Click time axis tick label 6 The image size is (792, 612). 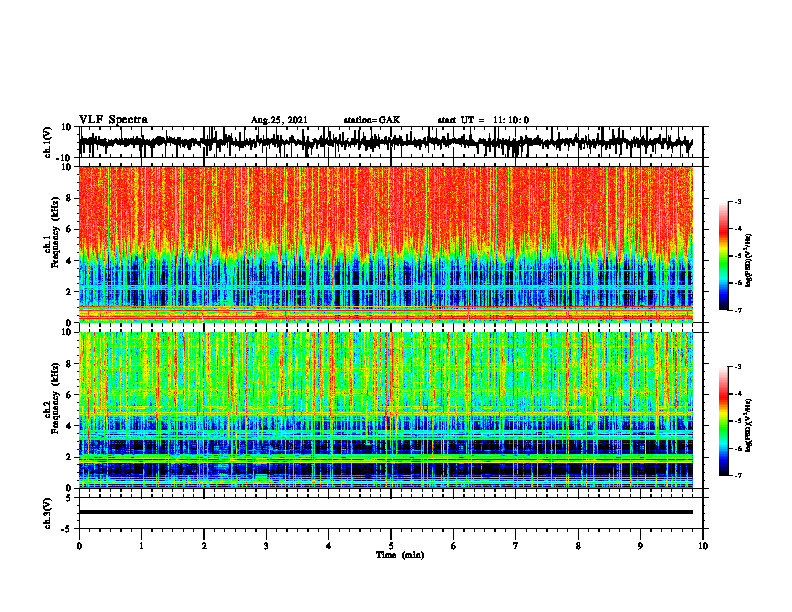pyautogui.click(x=454, y=546)
